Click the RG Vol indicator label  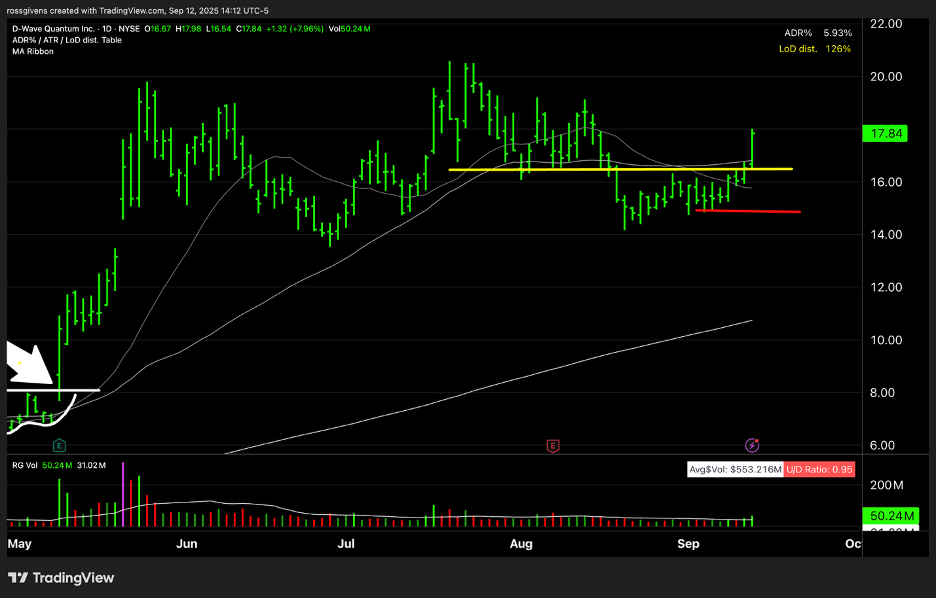coord(25,464)
